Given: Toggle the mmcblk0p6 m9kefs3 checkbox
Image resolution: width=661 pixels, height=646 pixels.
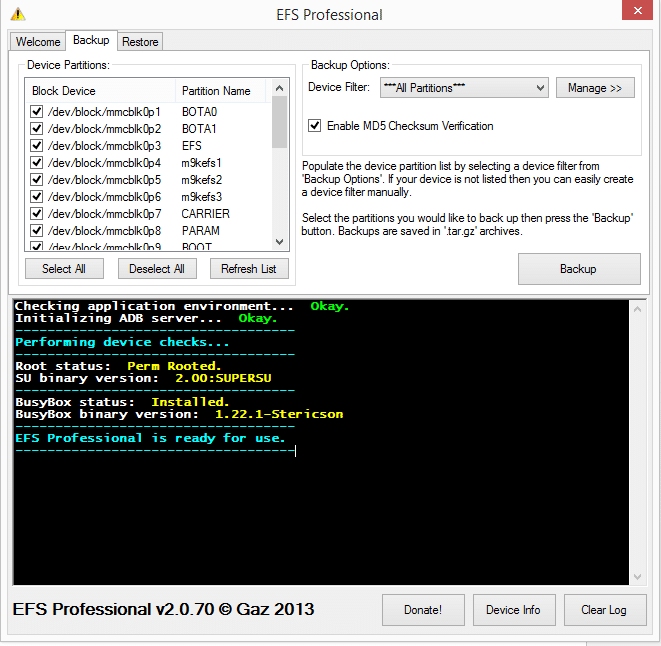Looking at the screenshot, I should [37, 197].
